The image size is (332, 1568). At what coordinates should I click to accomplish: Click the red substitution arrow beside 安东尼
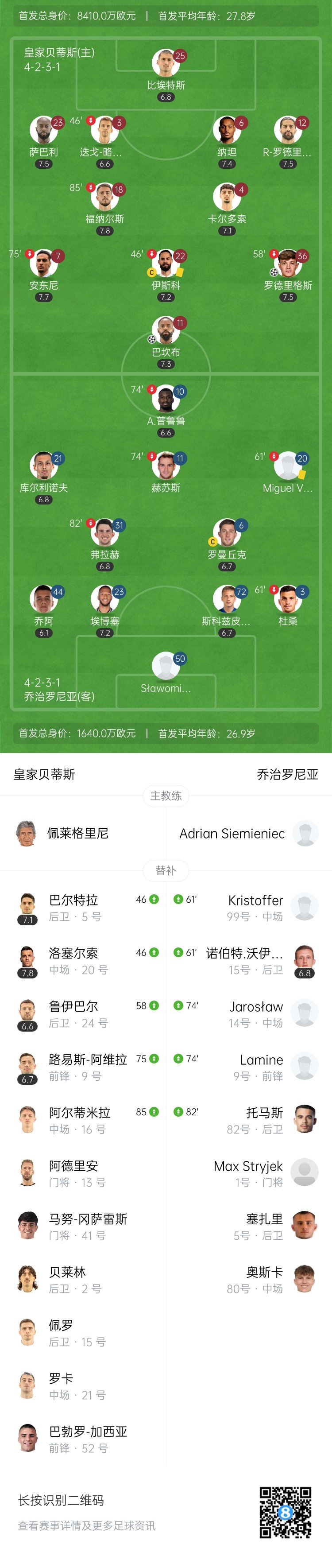coord(29,254)
